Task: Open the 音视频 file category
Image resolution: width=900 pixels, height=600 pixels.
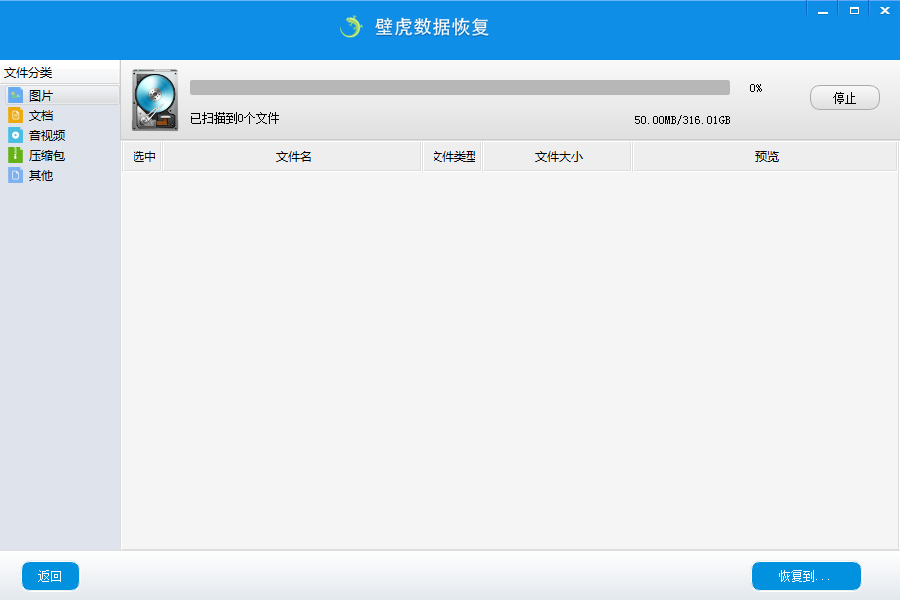Action: tap(62, 136)
